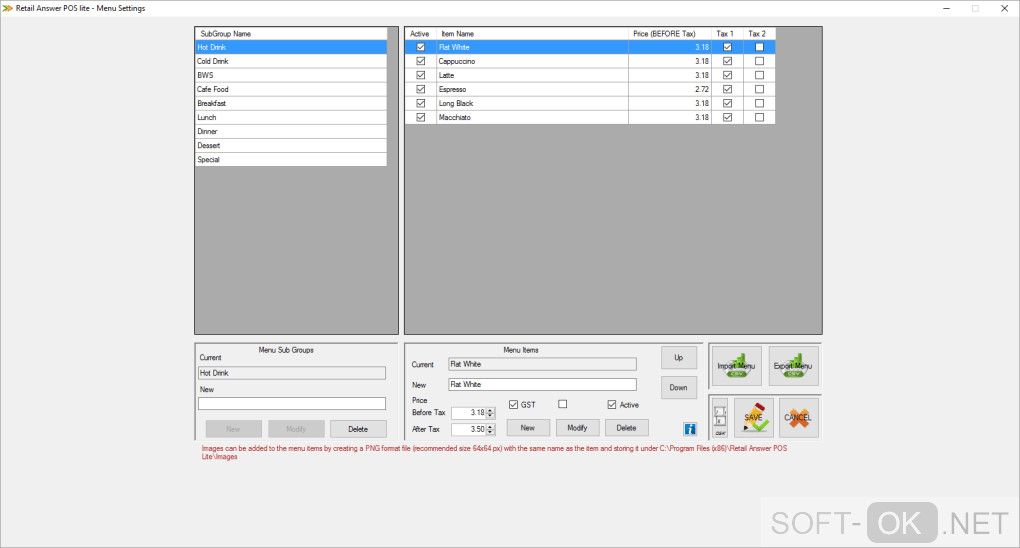1020x548 pixels.
Task: Toggle Tax 1 checkbox for Macchiato row
Action: 727,117
